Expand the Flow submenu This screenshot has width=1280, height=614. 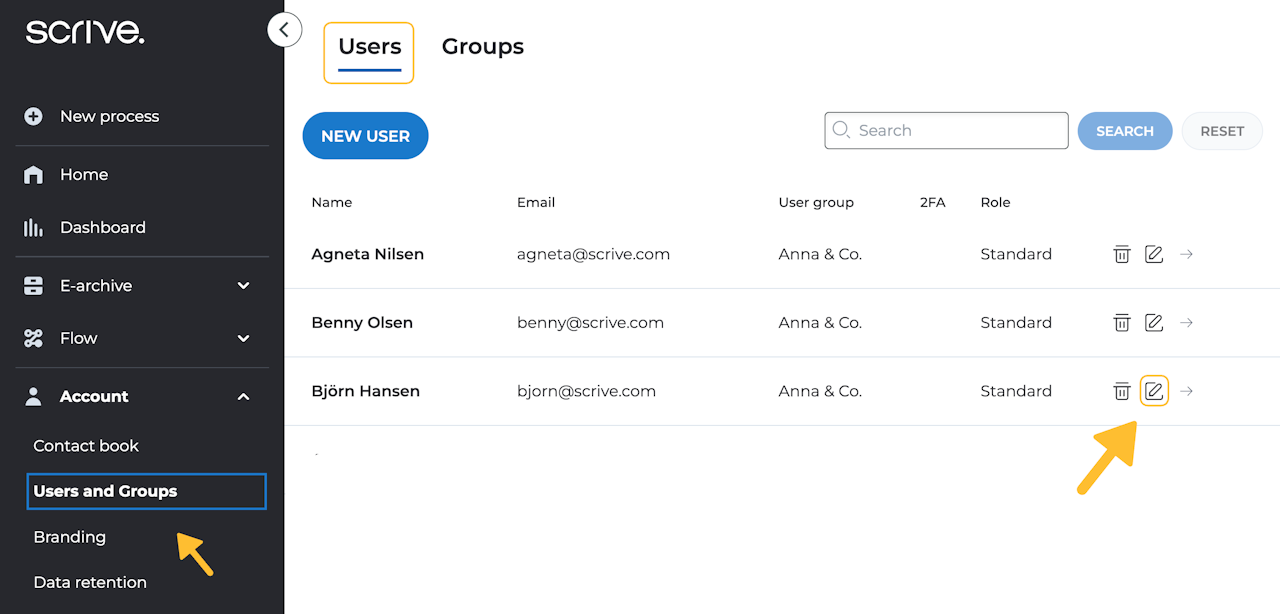(243, 339)
